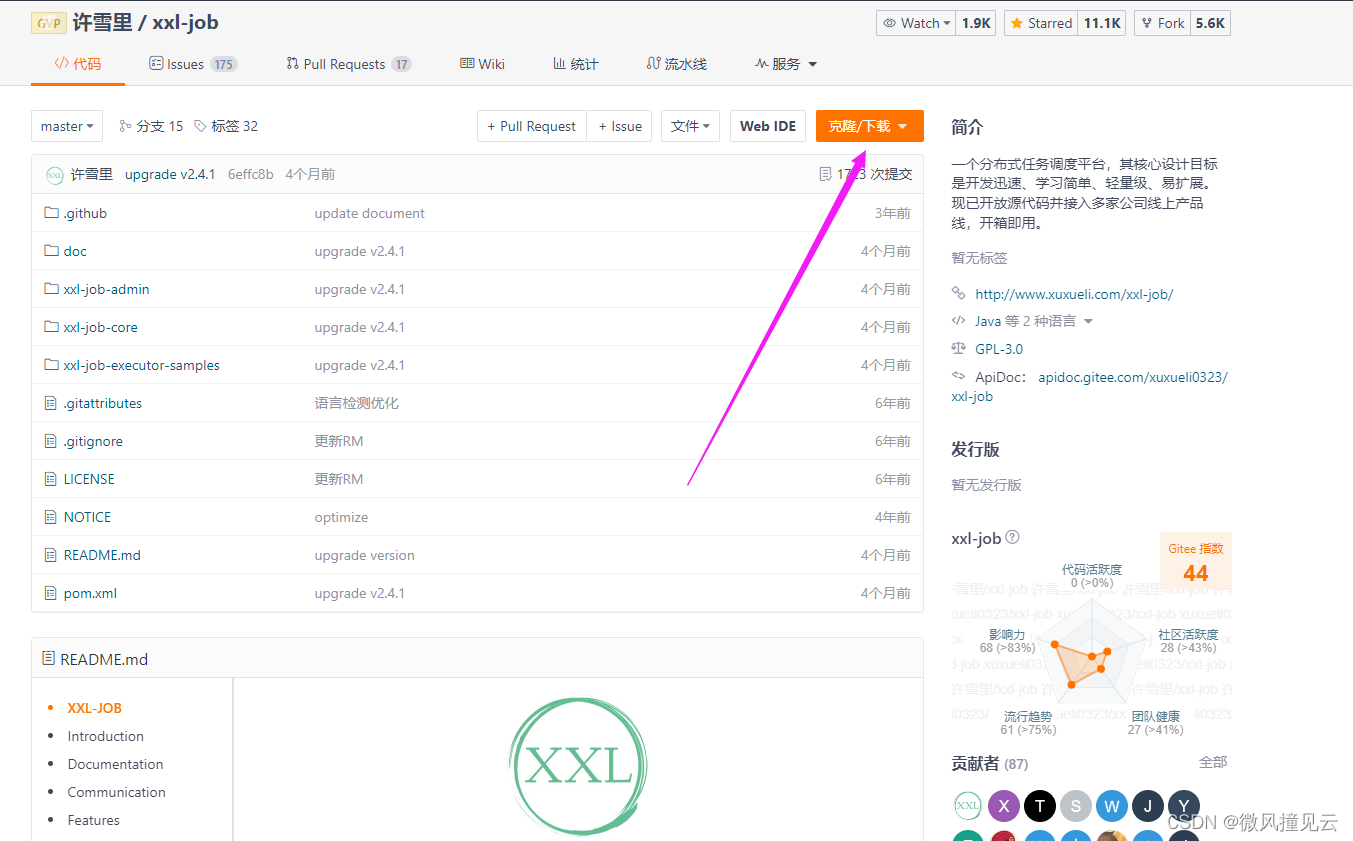Viewport: 1353px width, 841px height.
Task: Click the XXL contributor avatar
Action: 967,805
